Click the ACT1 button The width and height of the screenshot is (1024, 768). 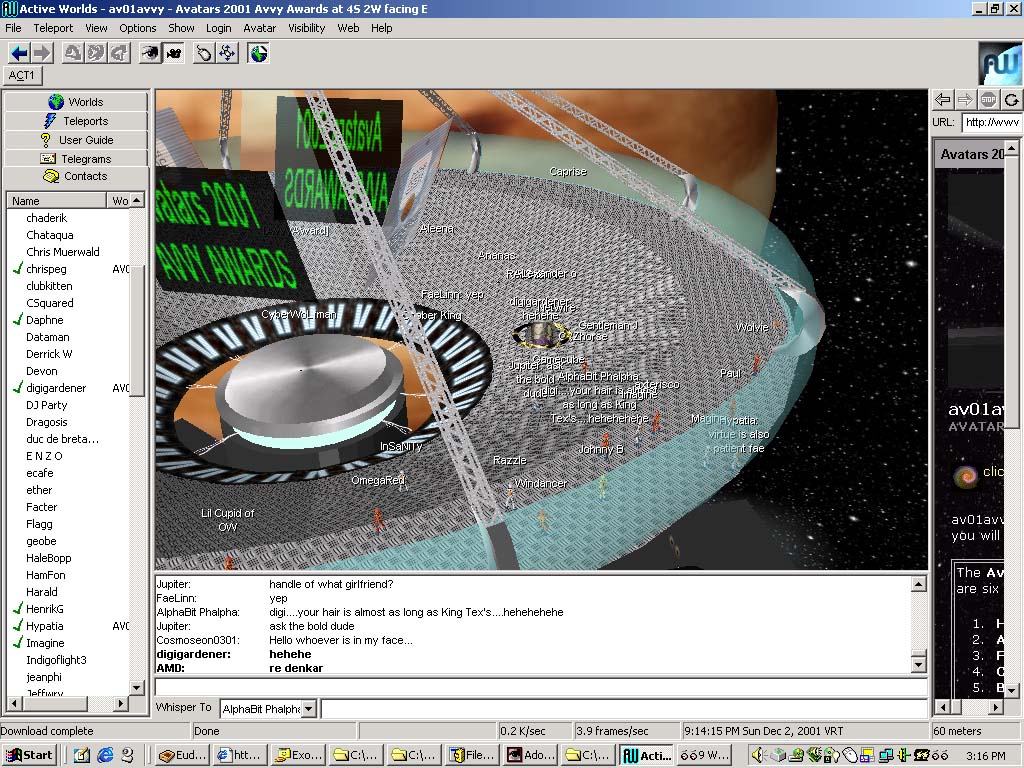click(22, 76)
